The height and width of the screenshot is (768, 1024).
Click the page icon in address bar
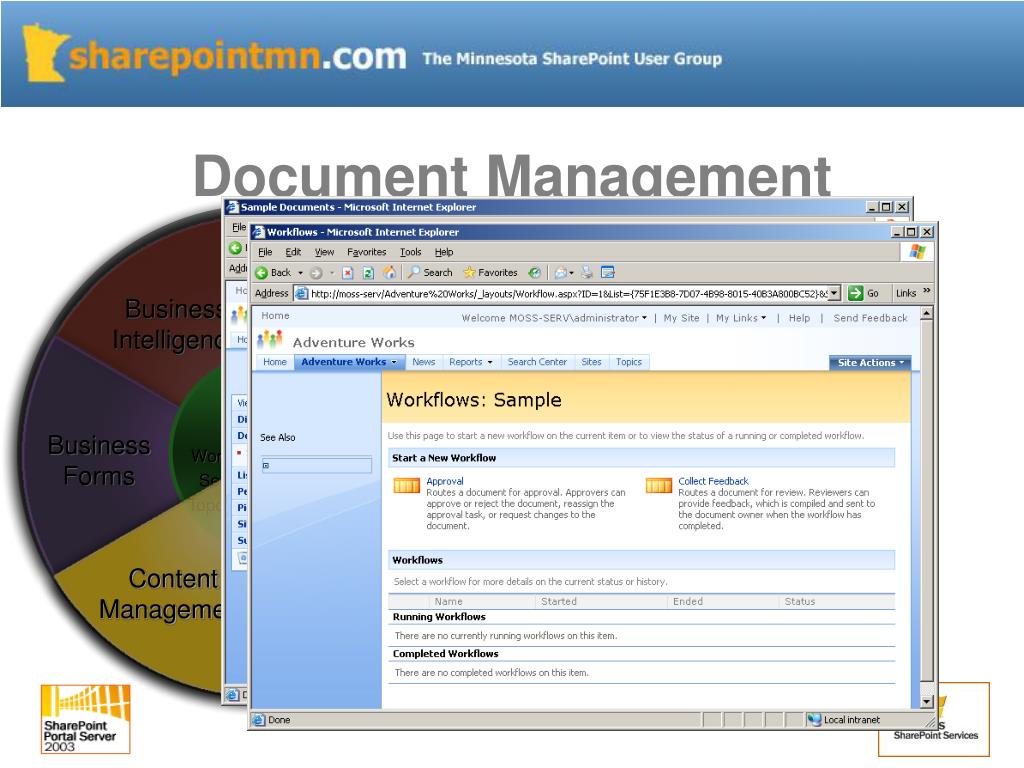301,293
